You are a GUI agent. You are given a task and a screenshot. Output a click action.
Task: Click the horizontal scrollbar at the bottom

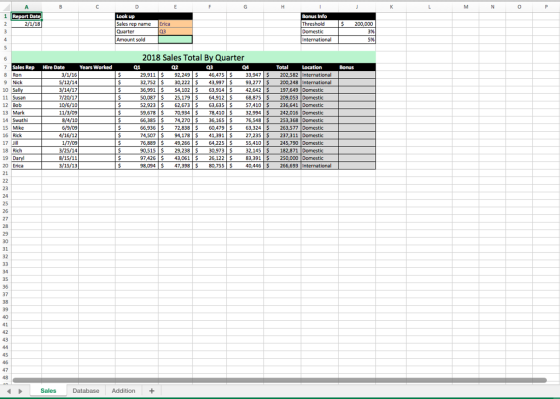pyautogui.click(x=279, y=380)
